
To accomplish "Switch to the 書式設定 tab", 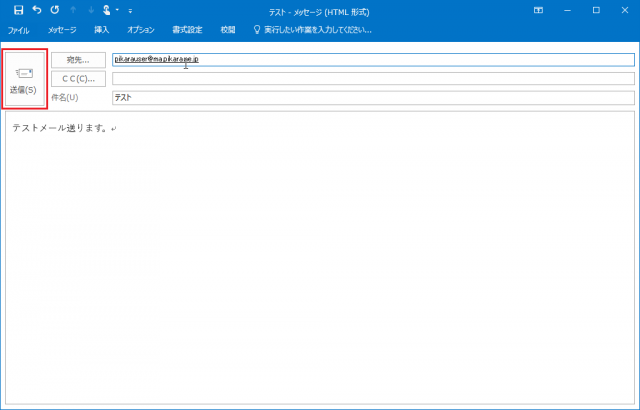I will click(187, 30).
